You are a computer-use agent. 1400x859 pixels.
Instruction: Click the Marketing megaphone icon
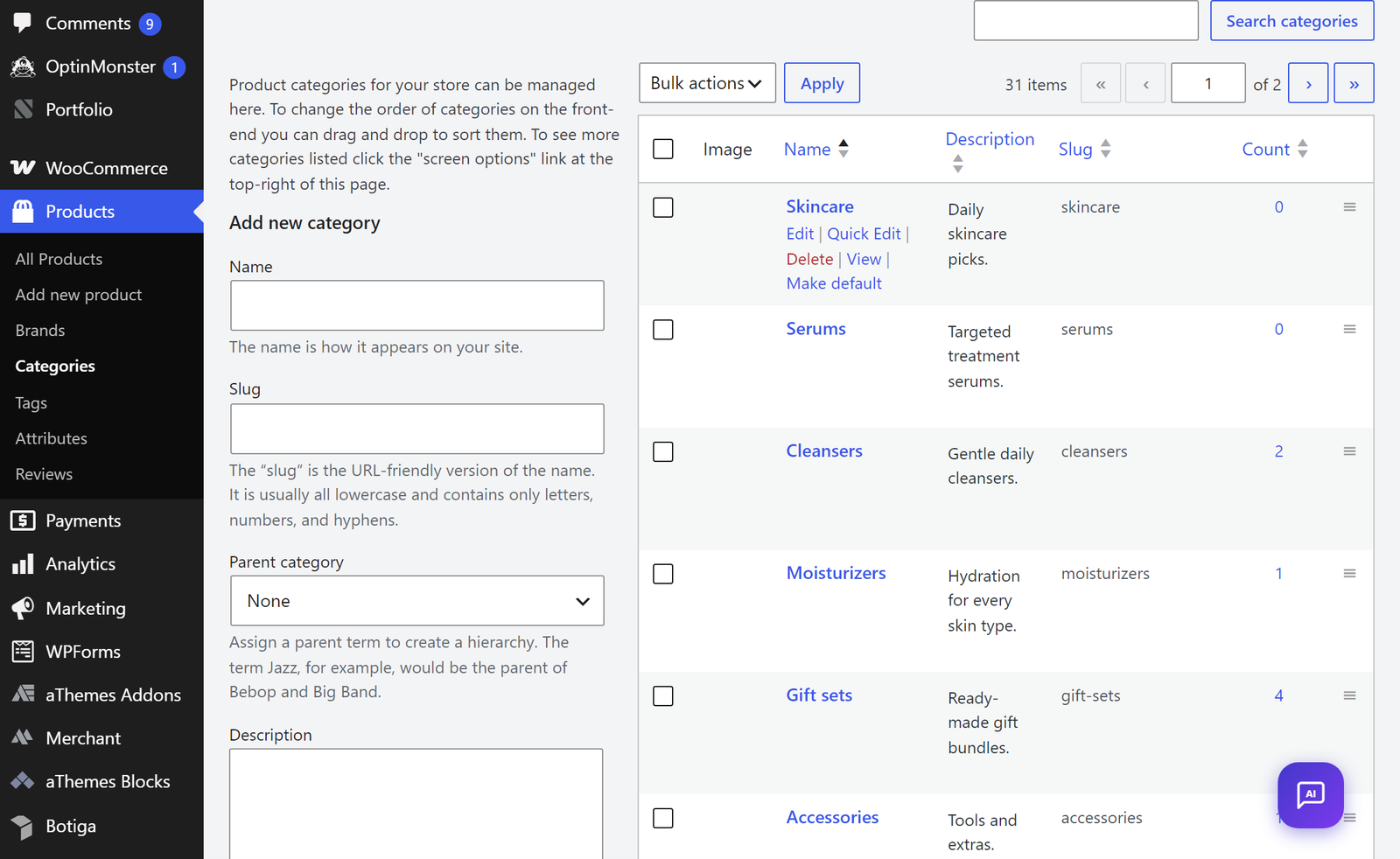23,608
